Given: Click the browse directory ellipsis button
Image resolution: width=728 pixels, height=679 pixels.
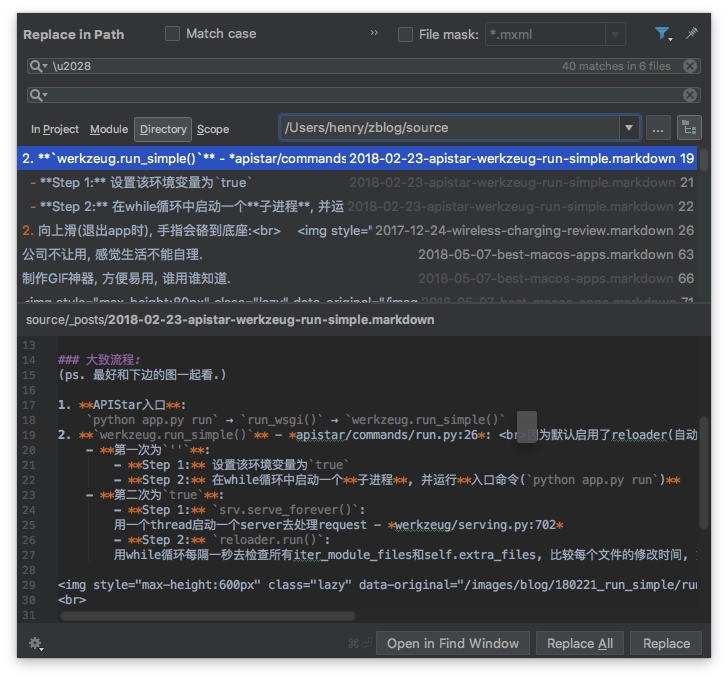Looking at the screenshot, I should coord(657,128).
